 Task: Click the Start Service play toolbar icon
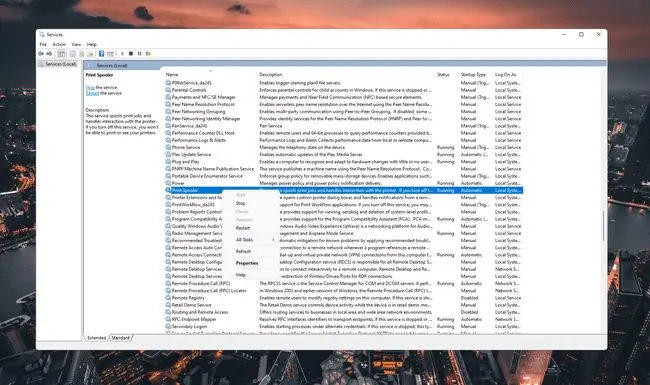pos(122,53)
